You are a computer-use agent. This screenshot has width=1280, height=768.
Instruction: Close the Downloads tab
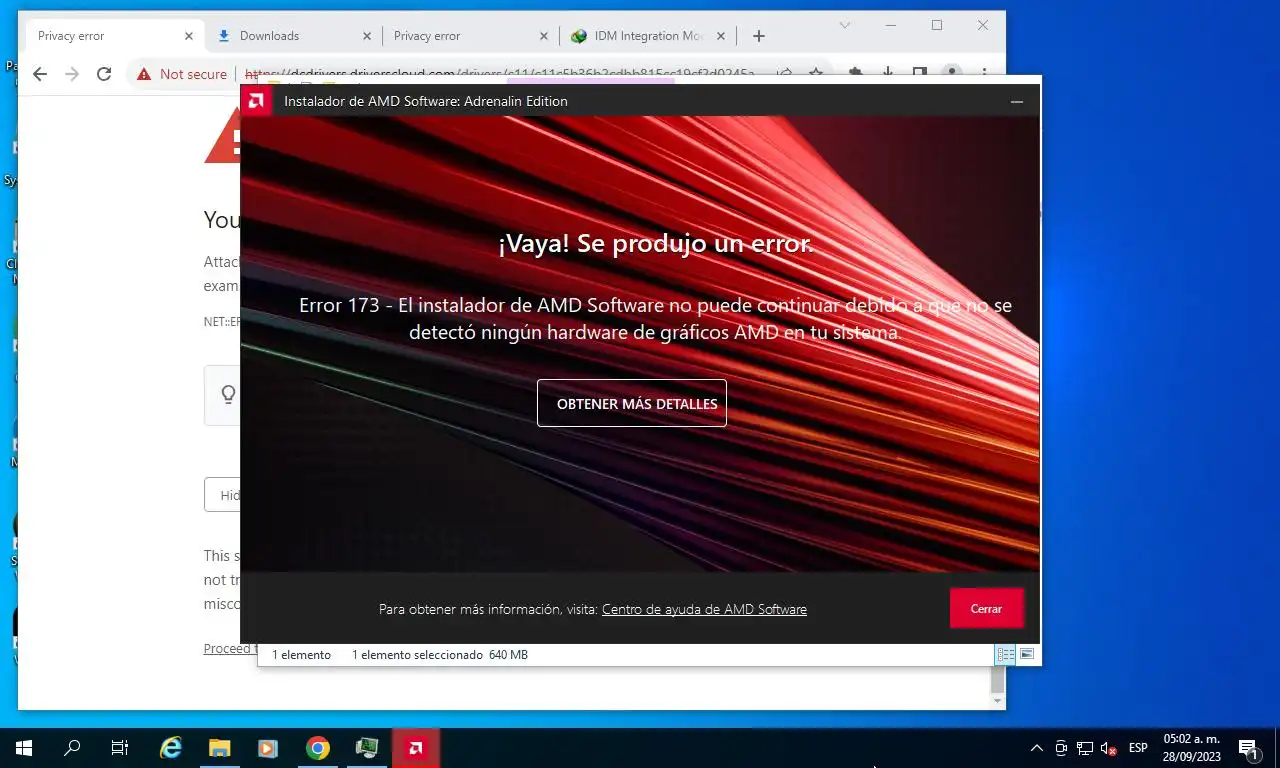coord(367,36)
